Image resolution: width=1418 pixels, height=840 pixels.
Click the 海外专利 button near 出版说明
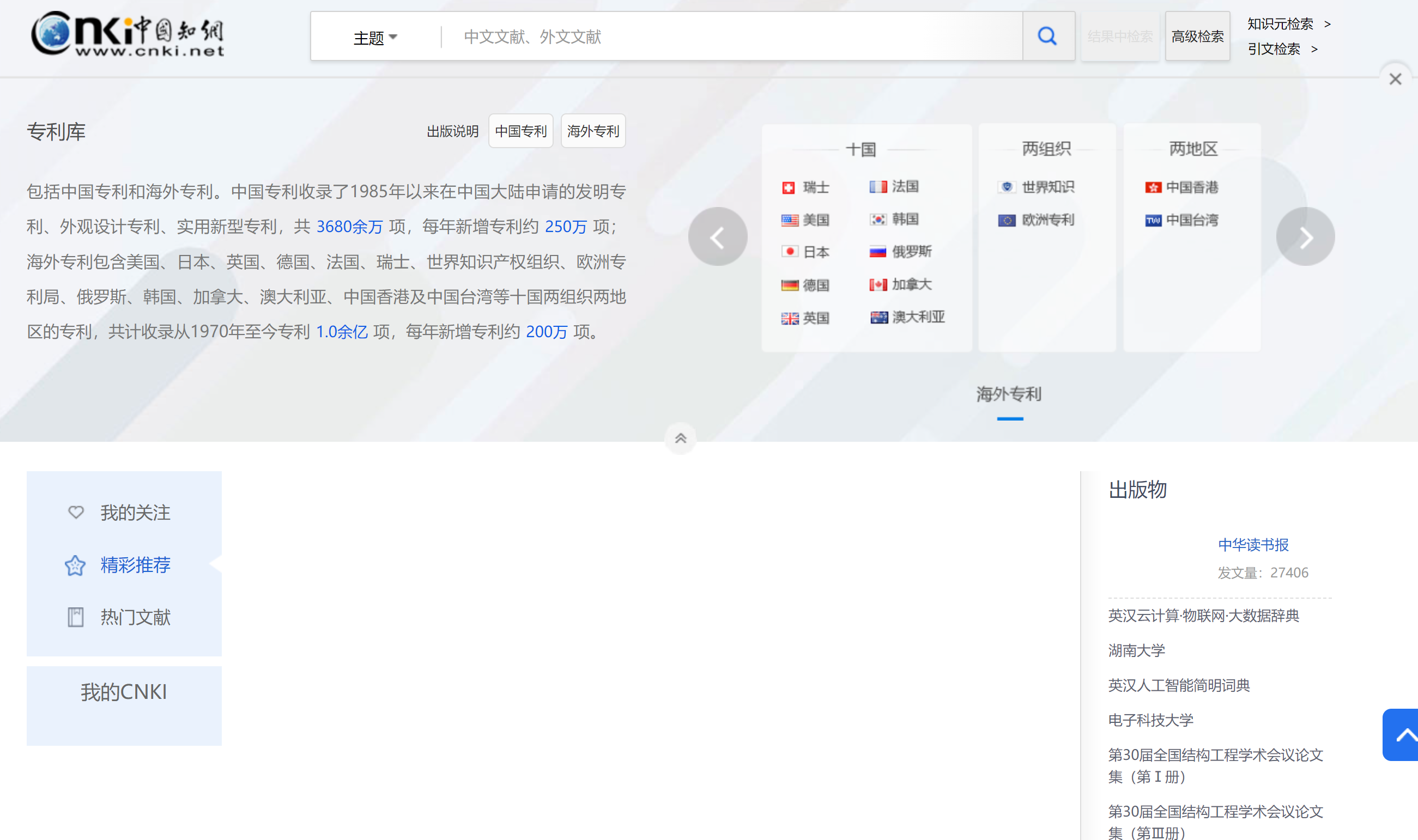593,131
